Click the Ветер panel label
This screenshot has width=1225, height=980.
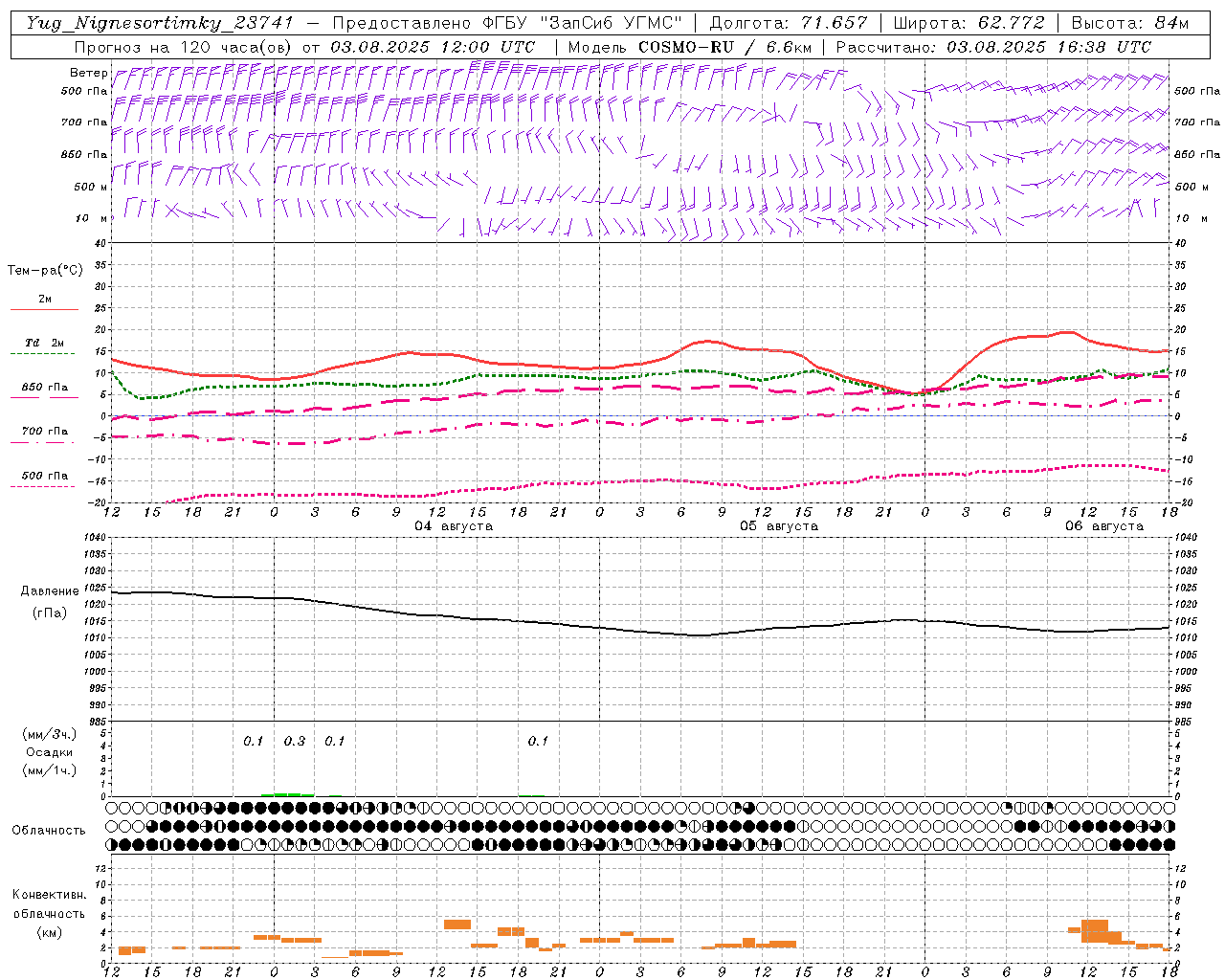(x=88, y=73)
